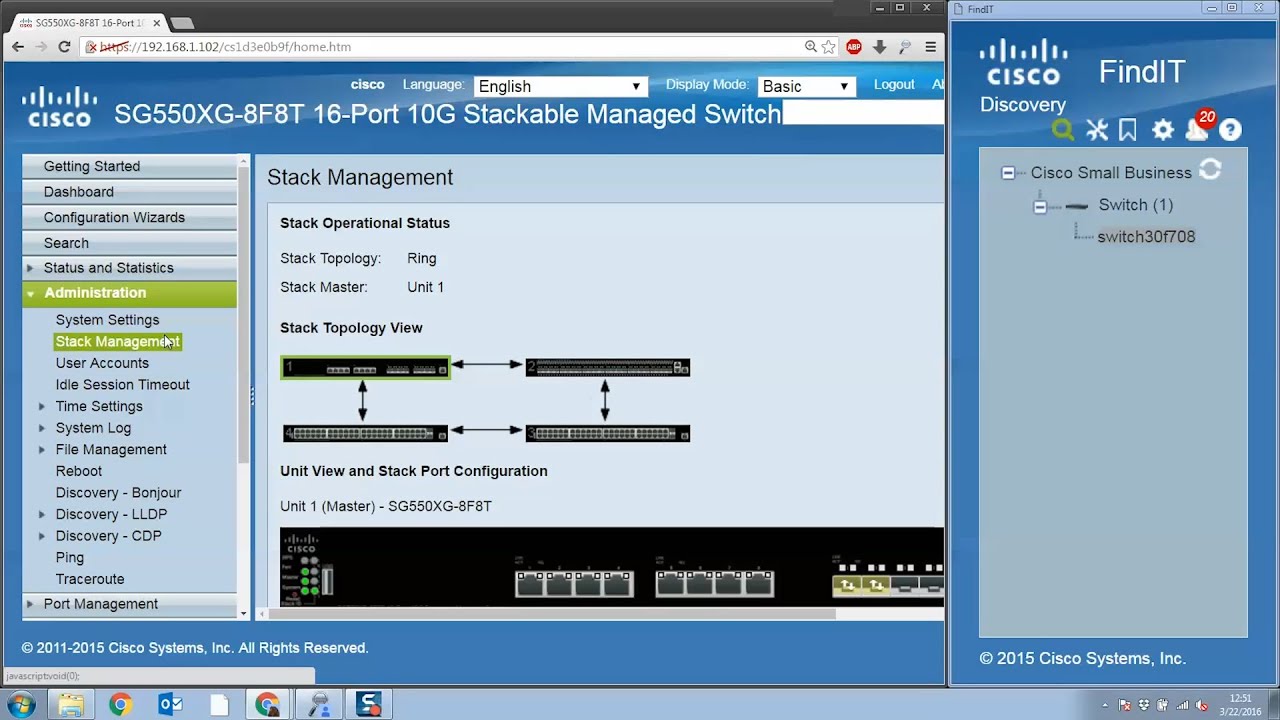This screenshot has width=1280, height=720.
Task: Open the FindIT tools wrench icon
Action: point(1097,130)
